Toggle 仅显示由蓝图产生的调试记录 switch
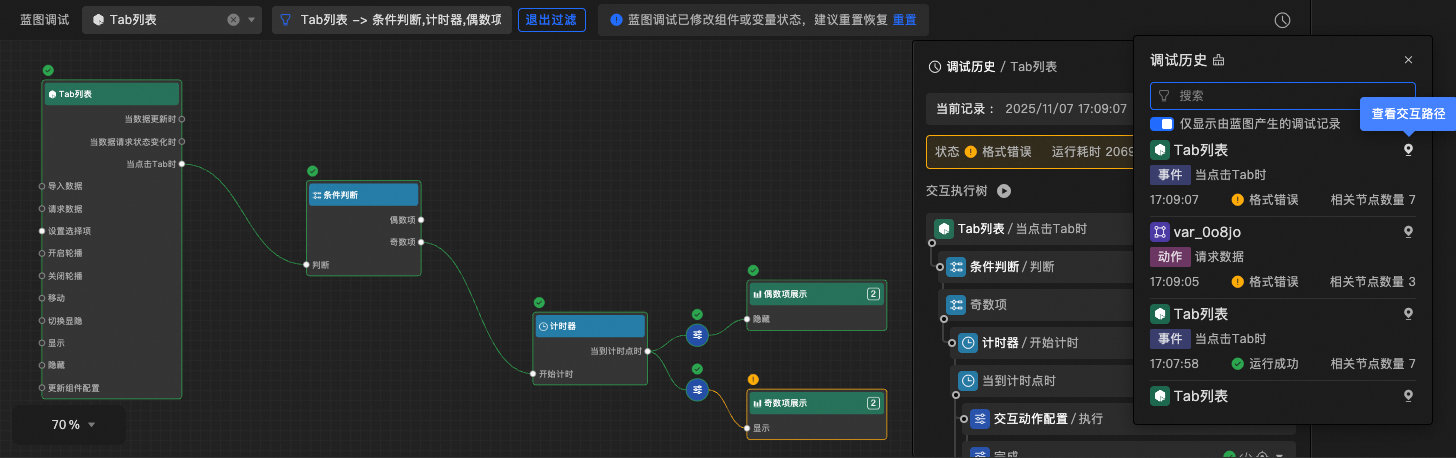The image size is (1456, 458). point(1161,124)
